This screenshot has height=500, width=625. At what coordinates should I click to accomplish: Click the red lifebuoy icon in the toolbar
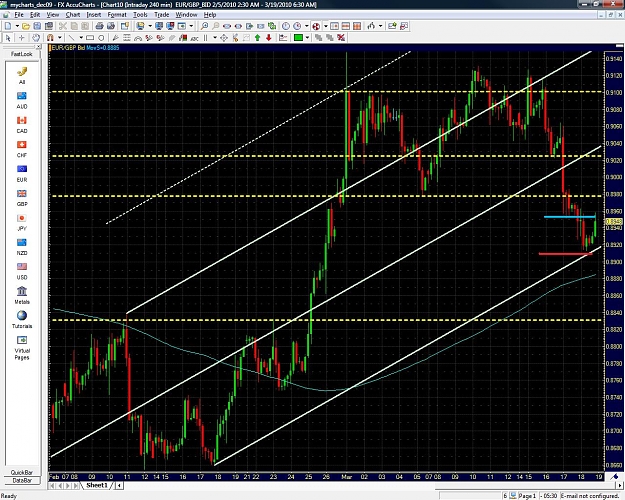(316, 26)
